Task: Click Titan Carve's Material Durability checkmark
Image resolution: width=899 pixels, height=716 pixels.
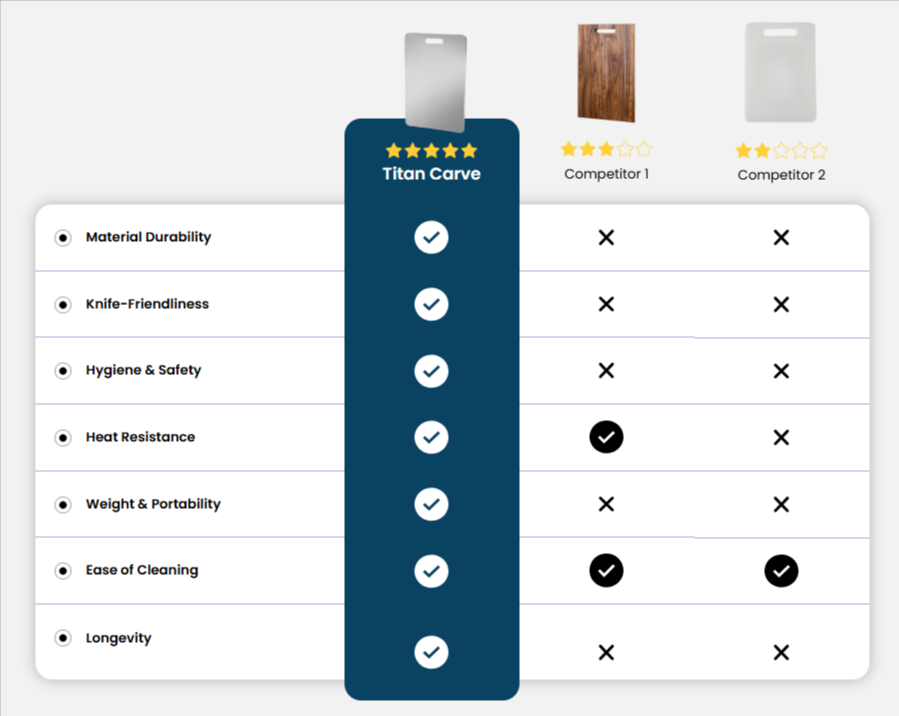Action: [431, 237]
